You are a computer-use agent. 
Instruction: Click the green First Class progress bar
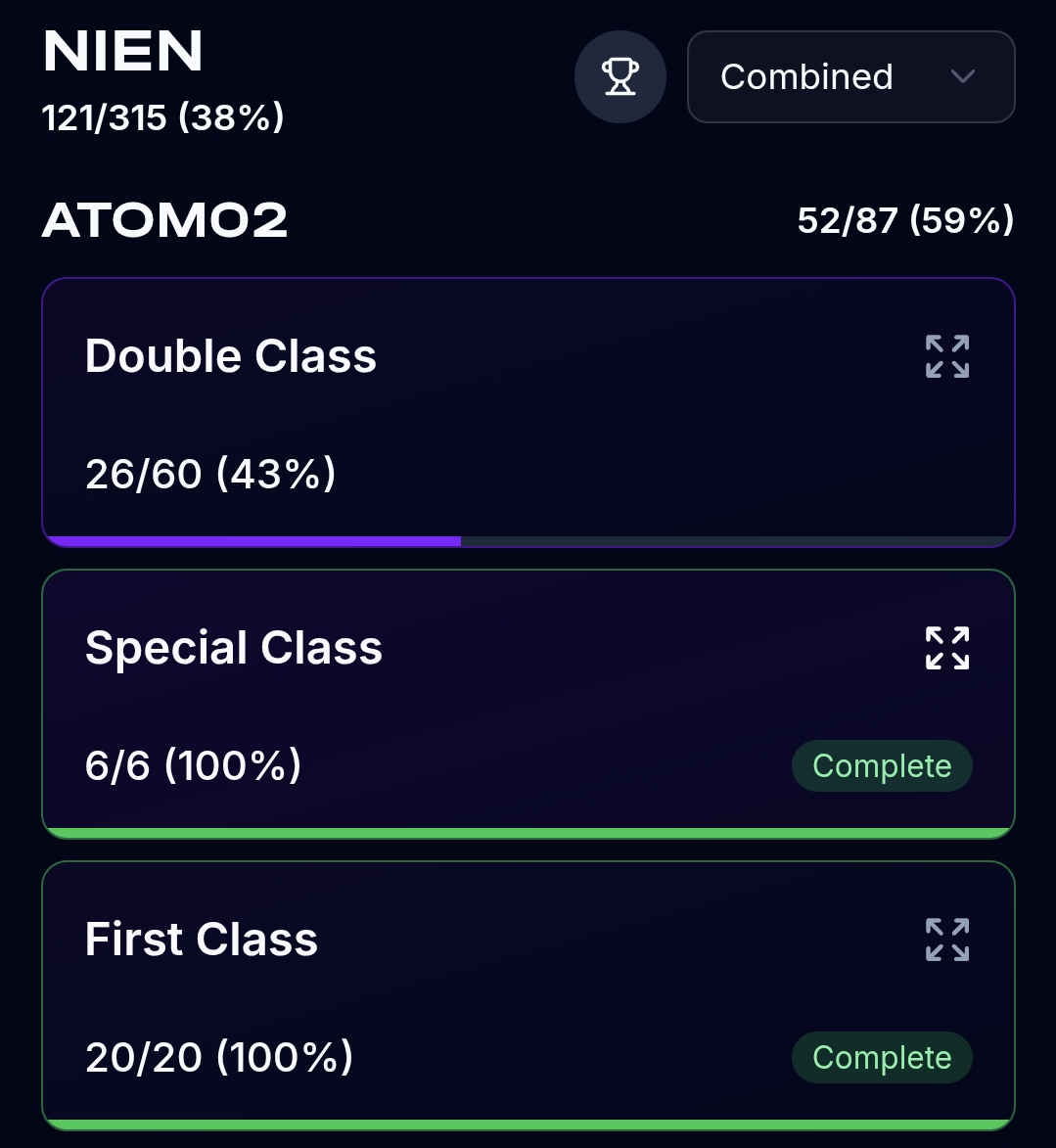528,1125
